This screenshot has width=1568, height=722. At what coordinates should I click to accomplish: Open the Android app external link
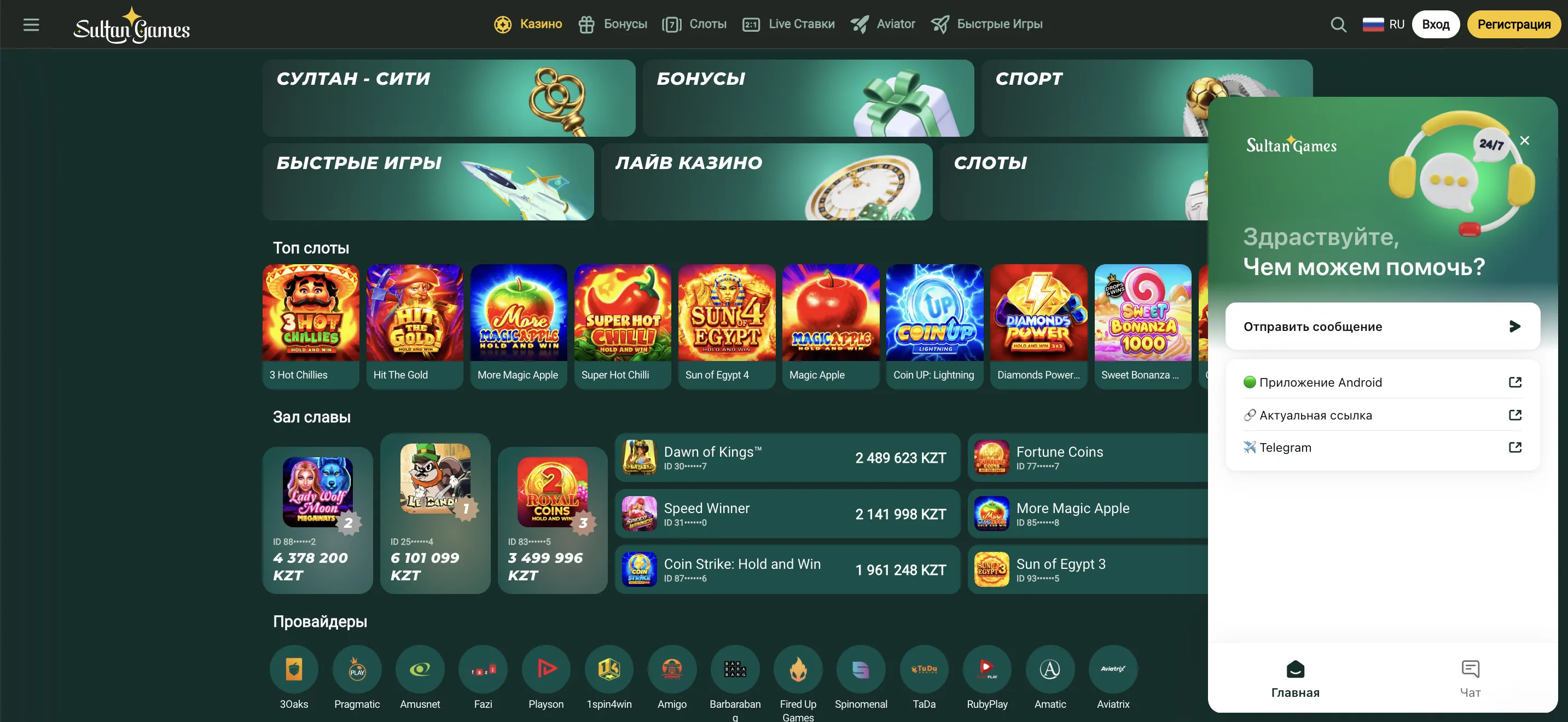1514,382
